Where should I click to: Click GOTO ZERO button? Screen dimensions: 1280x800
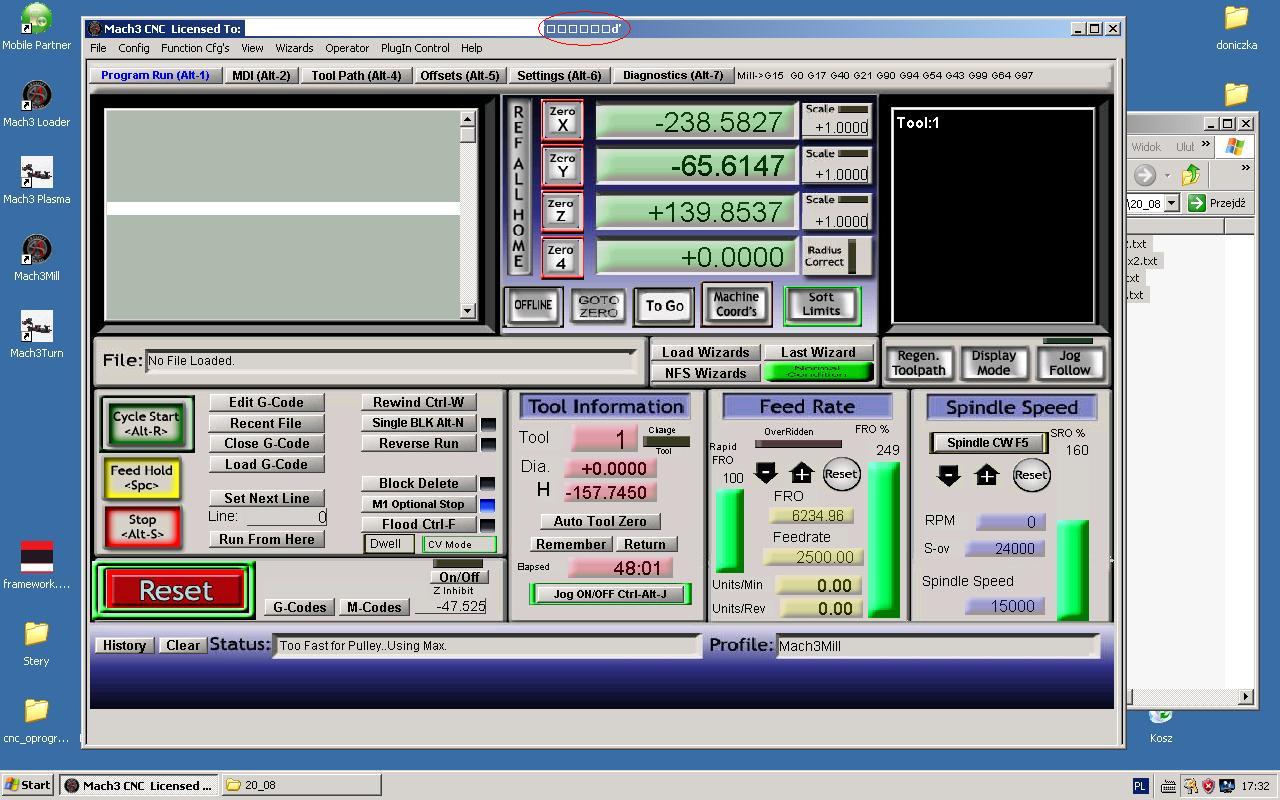coord(598,306)
